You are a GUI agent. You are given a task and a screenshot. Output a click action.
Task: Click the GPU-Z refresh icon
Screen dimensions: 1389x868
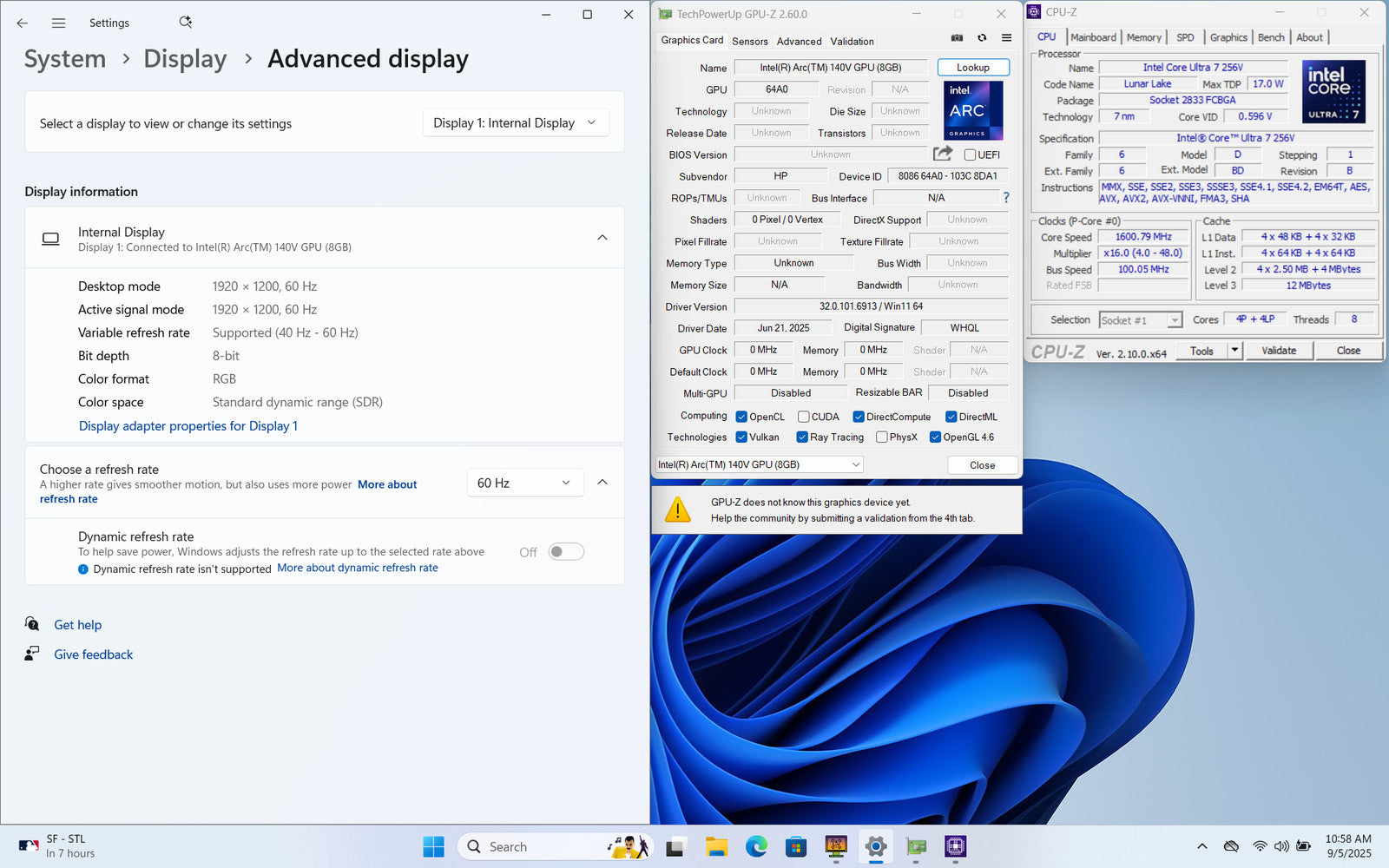(x=982, y=38)
